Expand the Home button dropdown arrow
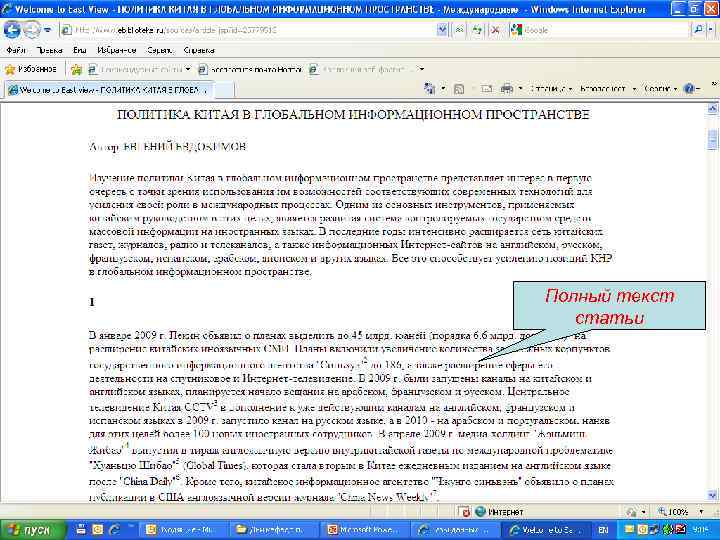The width and height of the screenshot is (720, 540). [443, 89]
